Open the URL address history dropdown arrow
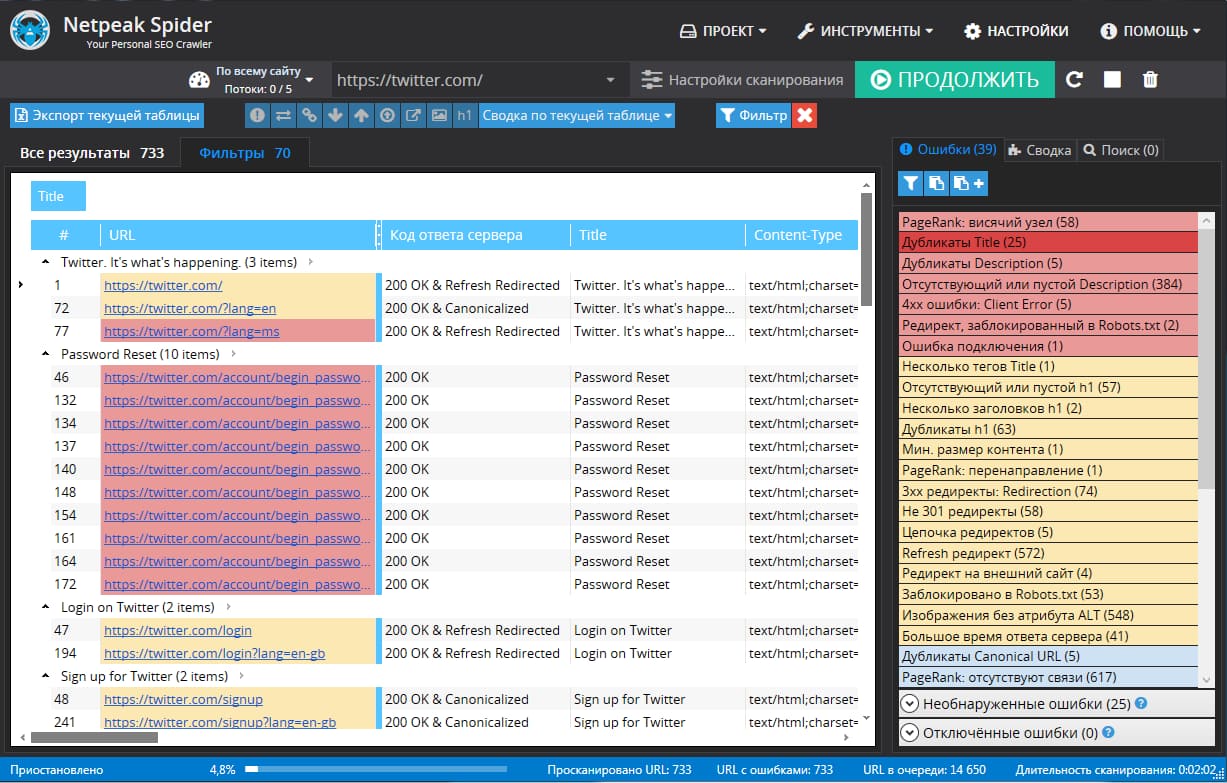The height and width of the screenshot is (783, 1227). click(x=611, y=80)
